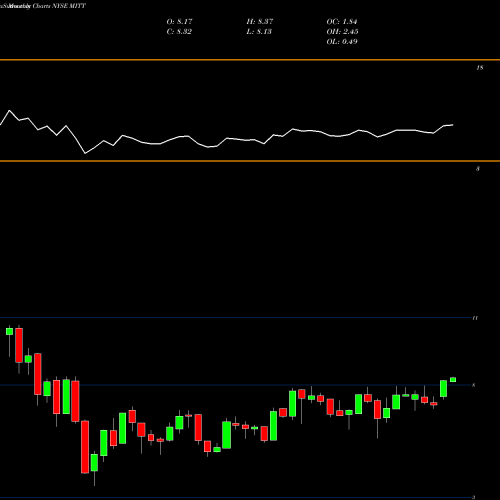Select the low value "L: 8.13"
The image size is (500, 500).
click(259, 32)
